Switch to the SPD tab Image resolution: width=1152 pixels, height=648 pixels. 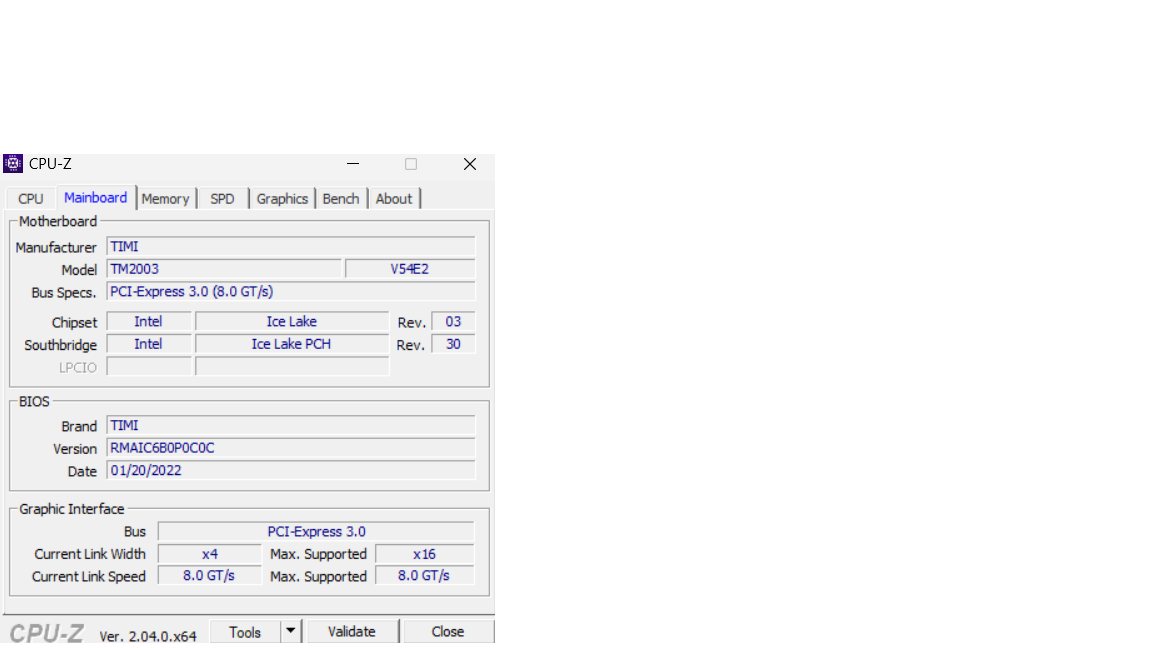(x=222, y=198)
